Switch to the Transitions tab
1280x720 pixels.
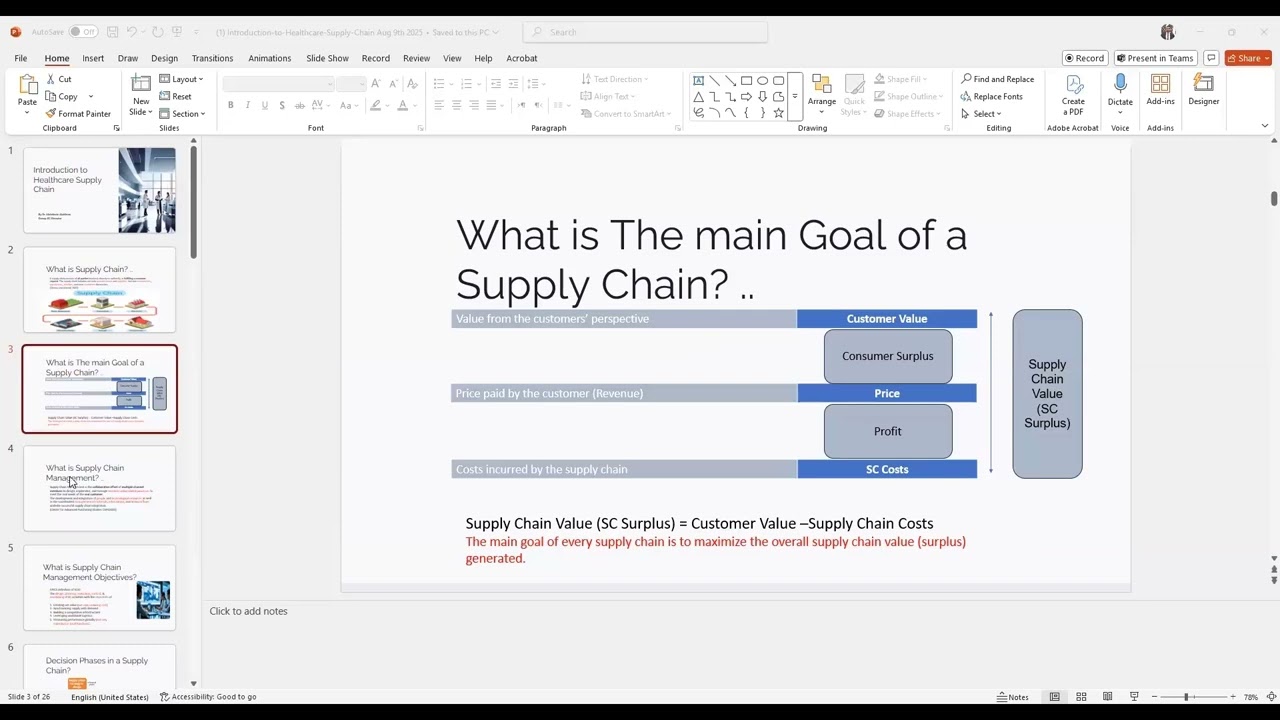(x=212, y=58)
